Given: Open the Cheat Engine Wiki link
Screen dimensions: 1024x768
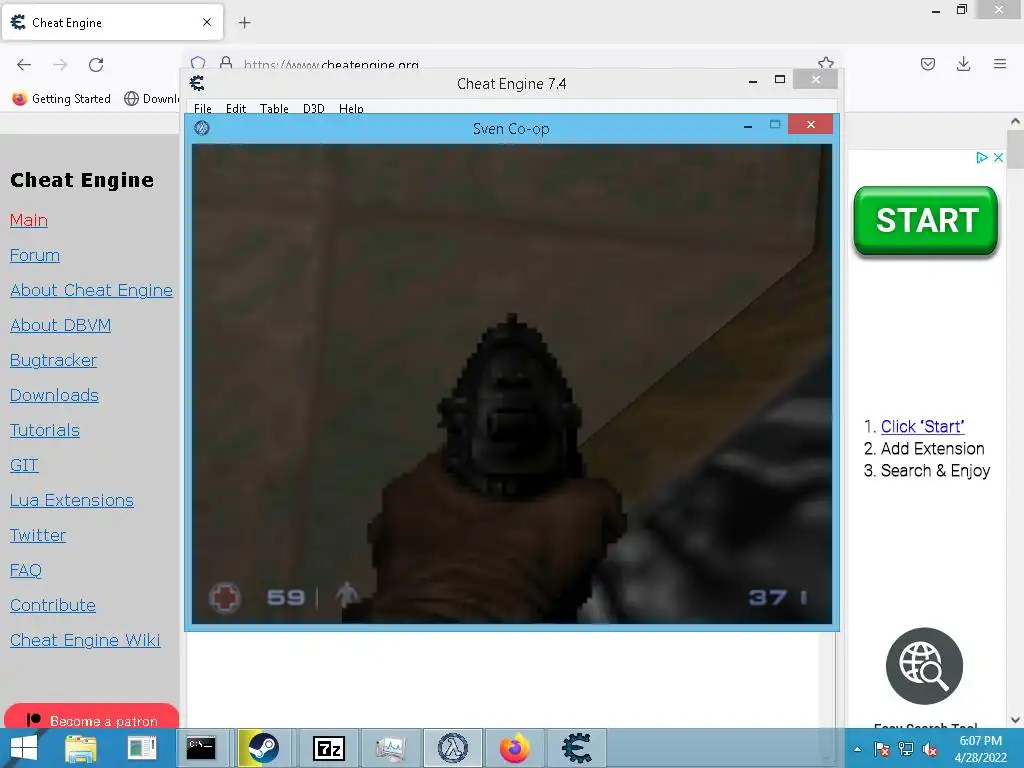Looking at the screenshot, I should point(85,640).
